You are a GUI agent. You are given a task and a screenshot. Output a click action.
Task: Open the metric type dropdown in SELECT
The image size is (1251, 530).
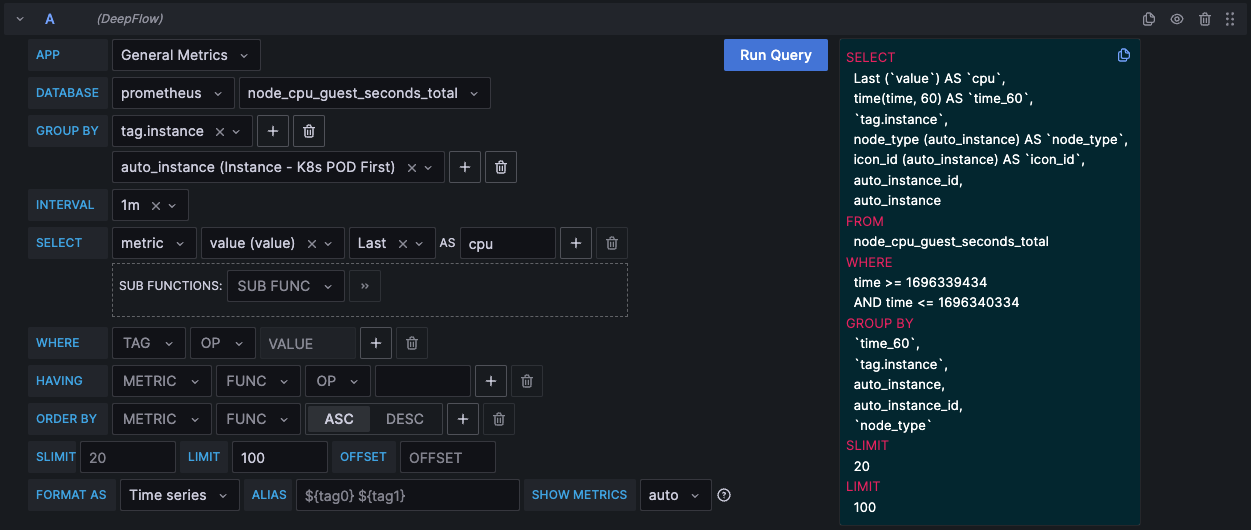[x=155, y=243]
